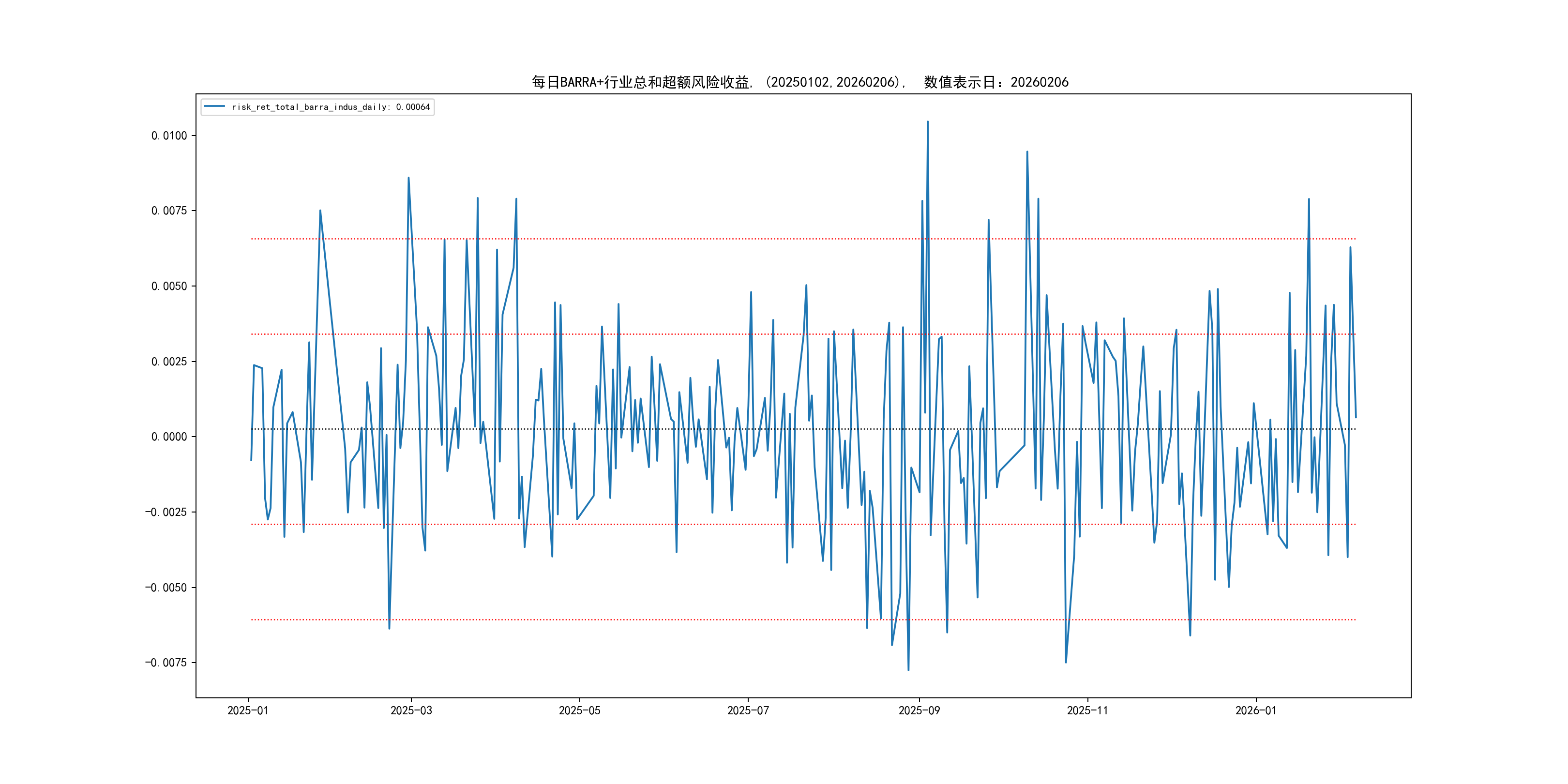Screen dimensions: 1568x784
Task: Click the lowest trough before 2025-09
Action: [908, 670]
